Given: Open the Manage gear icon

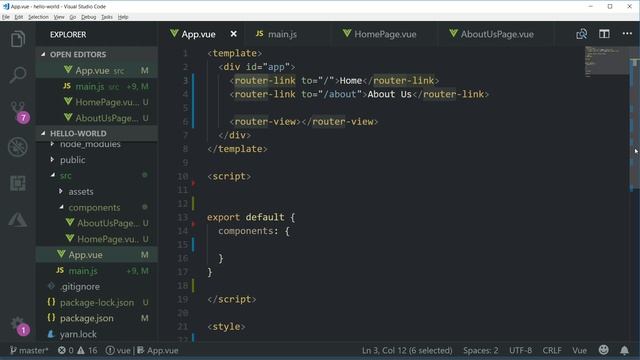Looking at the screenshot, I should click(x=19, y=325).
